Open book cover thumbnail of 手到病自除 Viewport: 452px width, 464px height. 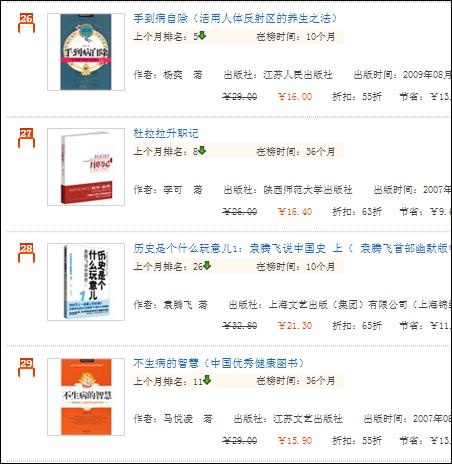[86, 52]
